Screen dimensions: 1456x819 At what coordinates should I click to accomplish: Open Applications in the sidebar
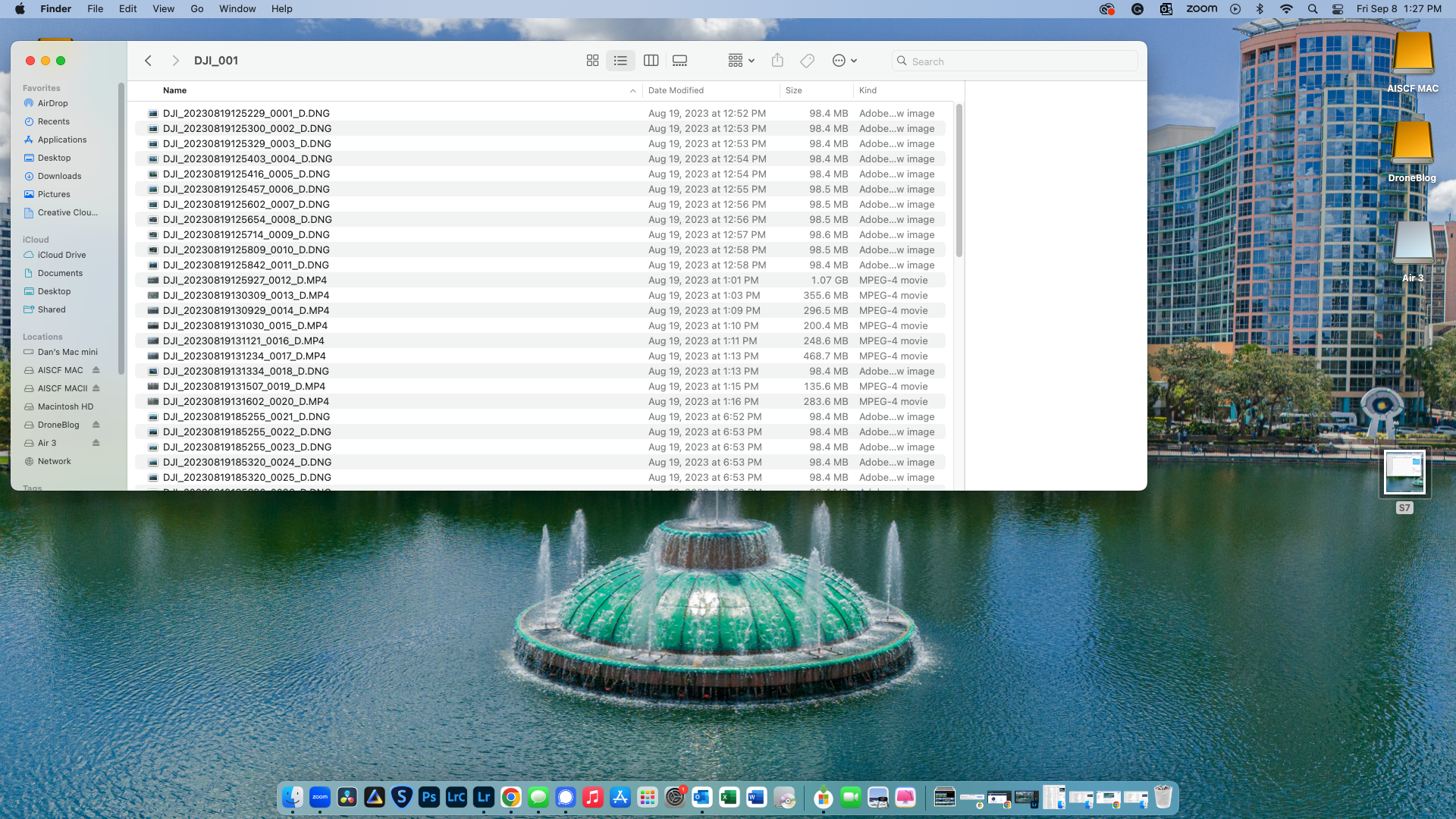(x=62, y=140)
